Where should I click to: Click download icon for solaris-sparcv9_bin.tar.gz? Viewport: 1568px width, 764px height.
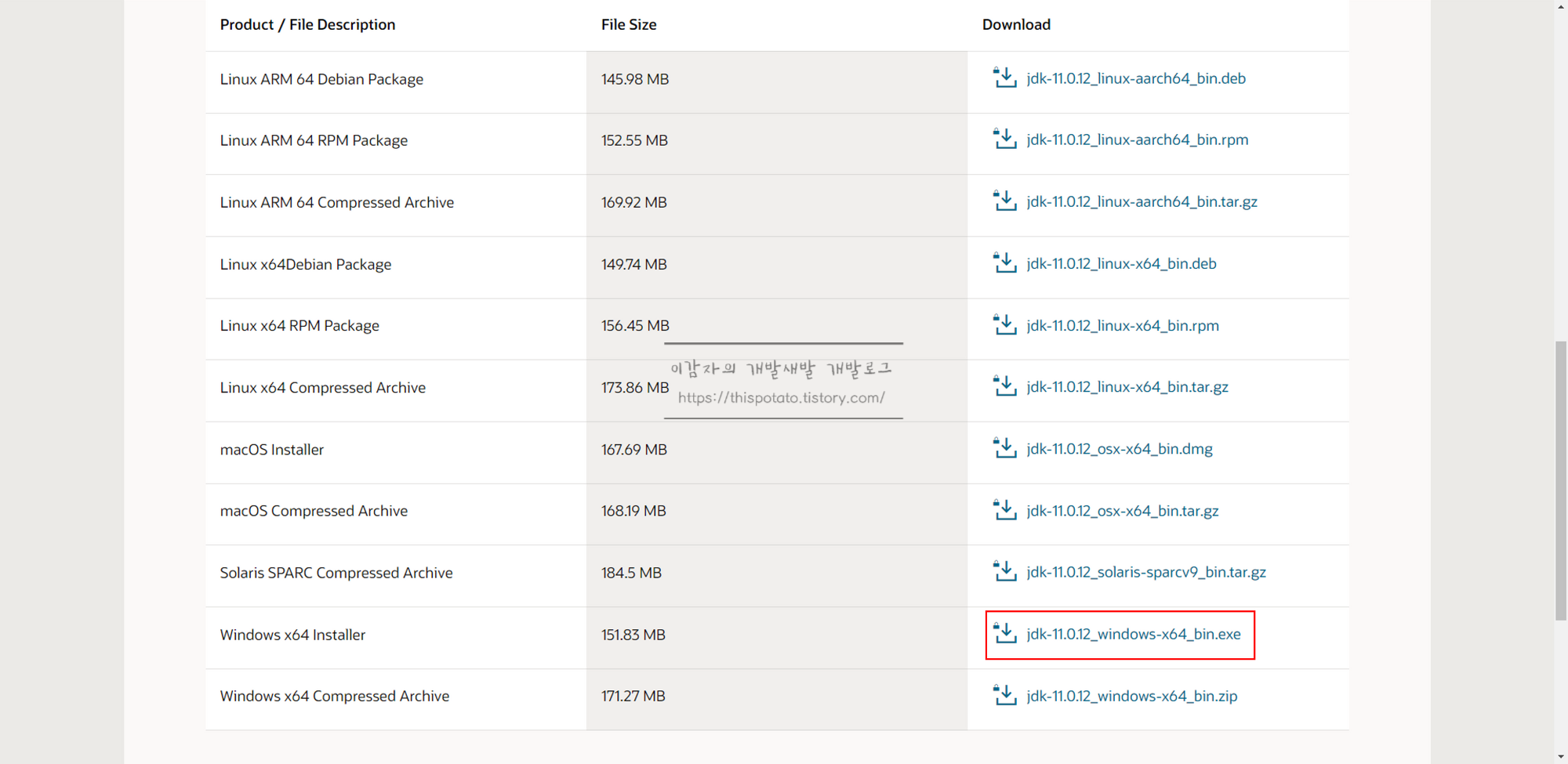(x=1005, y=571)
